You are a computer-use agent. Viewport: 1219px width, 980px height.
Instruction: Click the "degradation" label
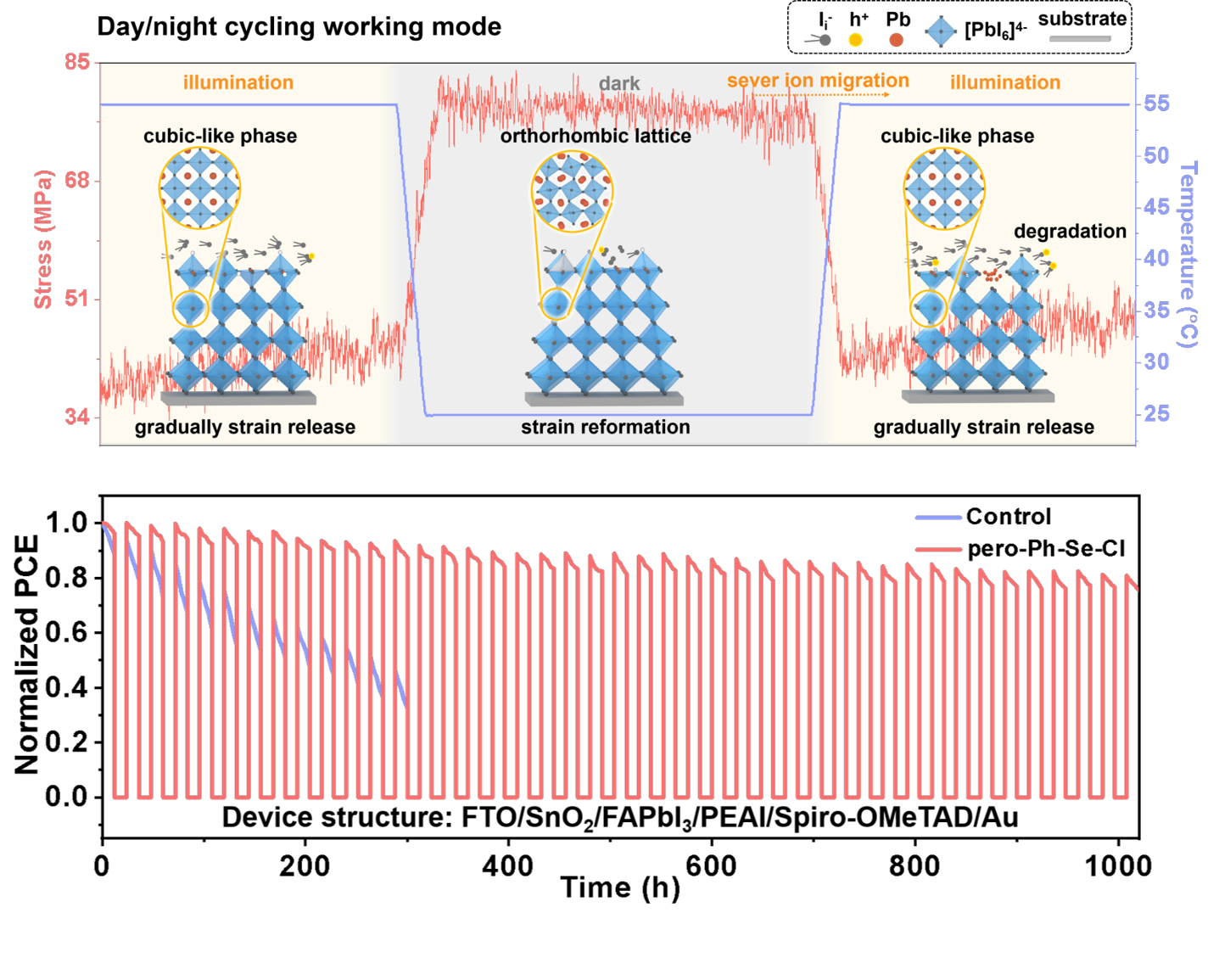pos(1070,232)
